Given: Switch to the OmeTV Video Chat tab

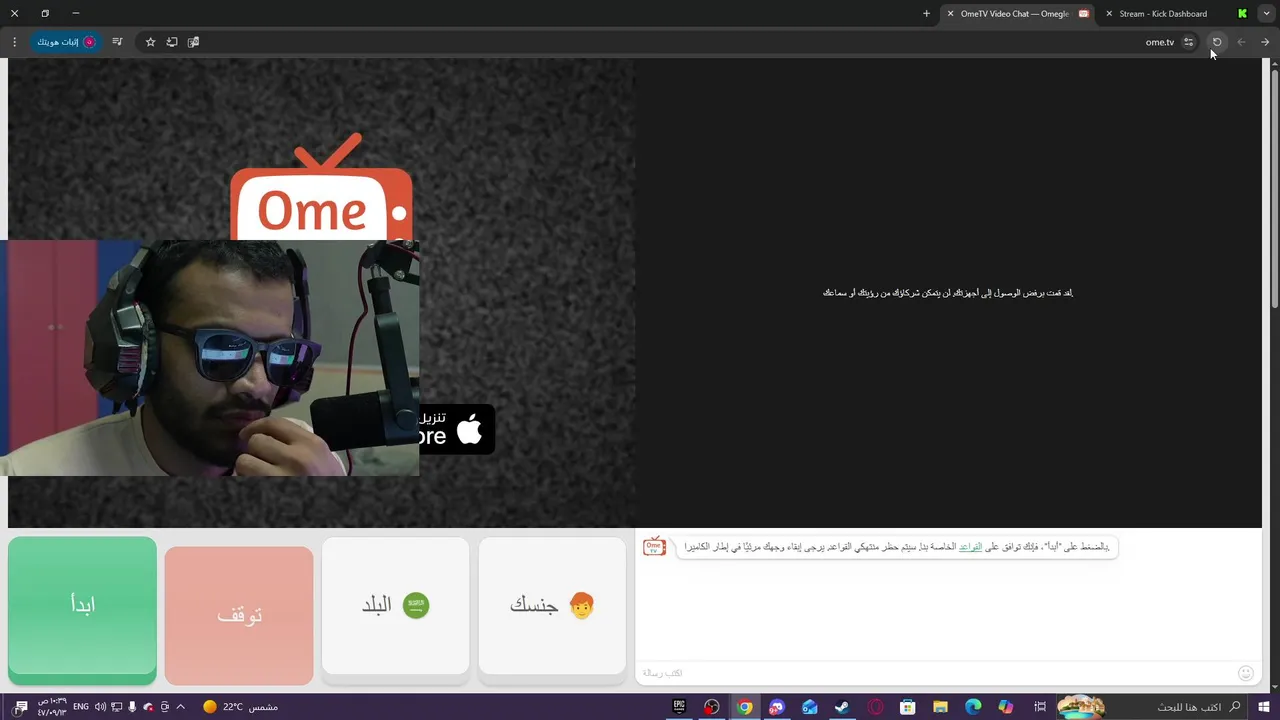Looking at the screenshot, I should tap(1015, 14).
